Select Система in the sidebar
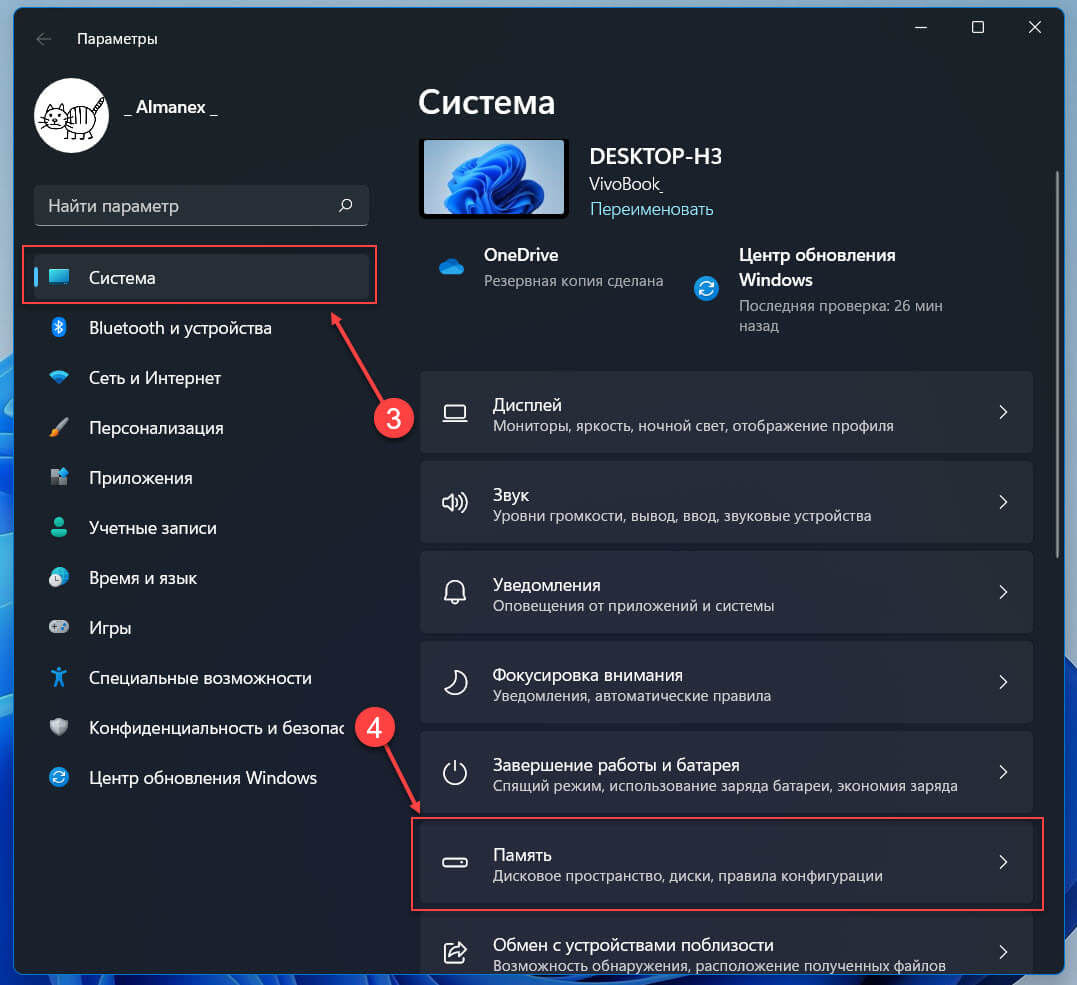Viewport: 1077px width, 985px height. [x=201, y=278]
